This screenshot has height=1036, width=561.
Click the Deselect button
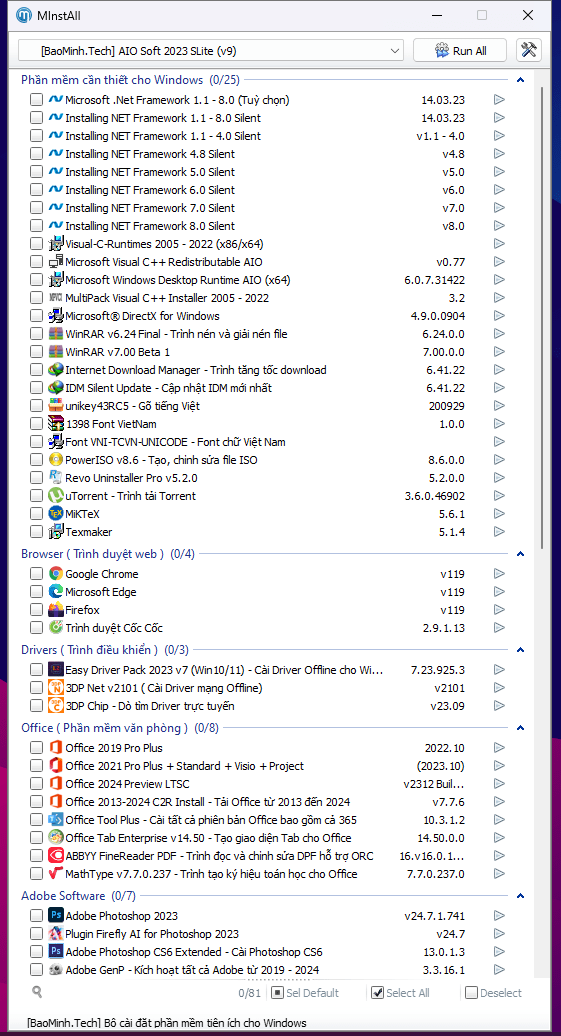click(493, 992)
